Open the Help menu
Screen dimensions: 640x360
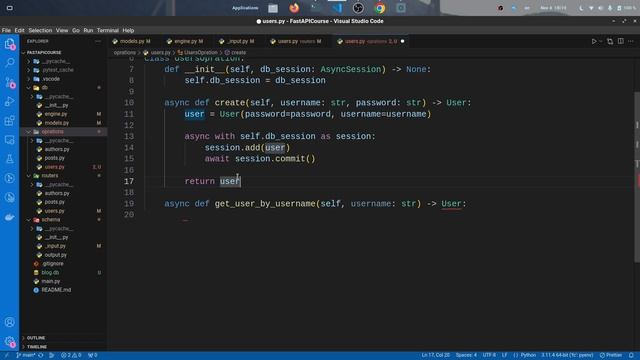click(128, 30)
